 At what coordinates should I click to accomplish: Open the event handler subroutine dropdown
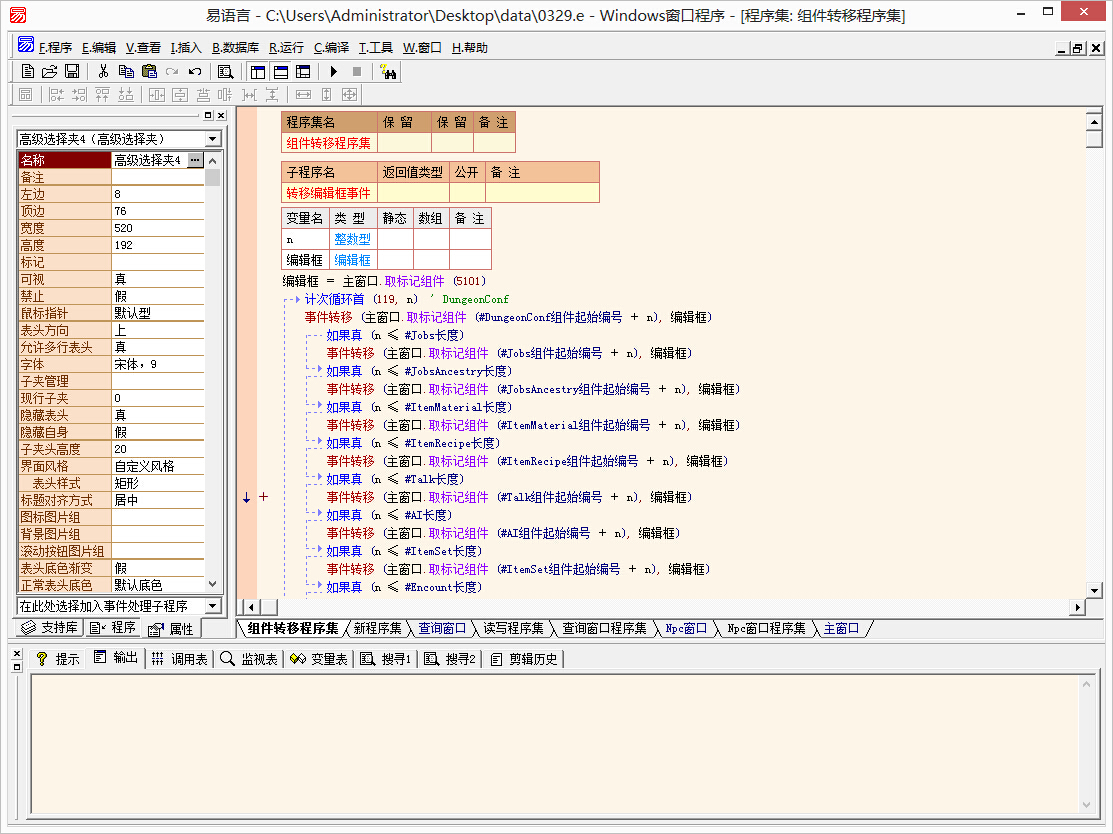tap(212, 606)
